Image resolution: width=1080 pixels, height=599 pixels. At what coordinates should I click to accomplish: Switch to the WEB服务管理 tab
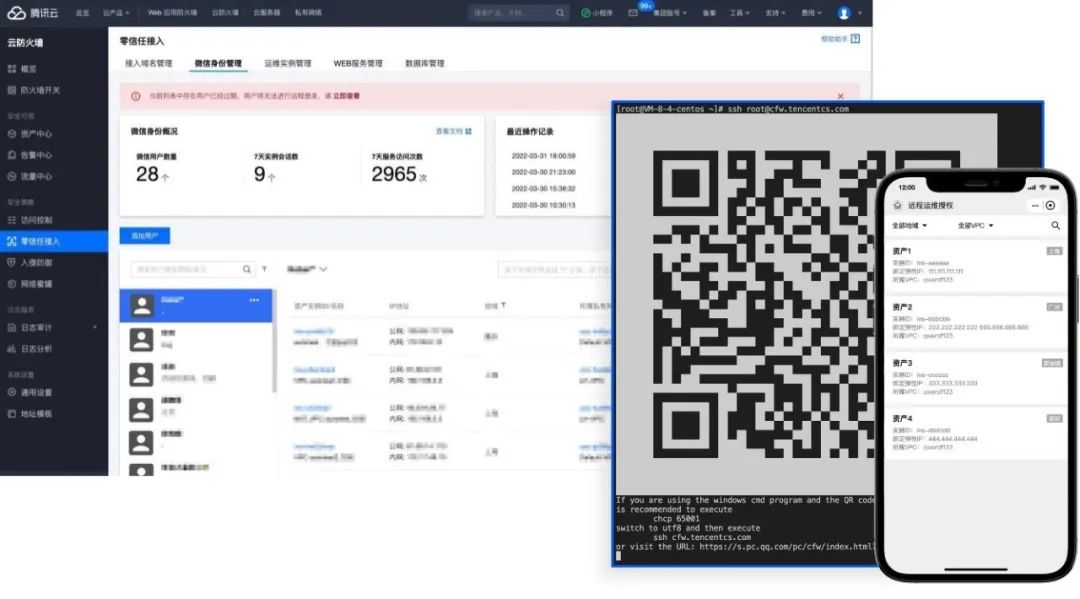357,63
